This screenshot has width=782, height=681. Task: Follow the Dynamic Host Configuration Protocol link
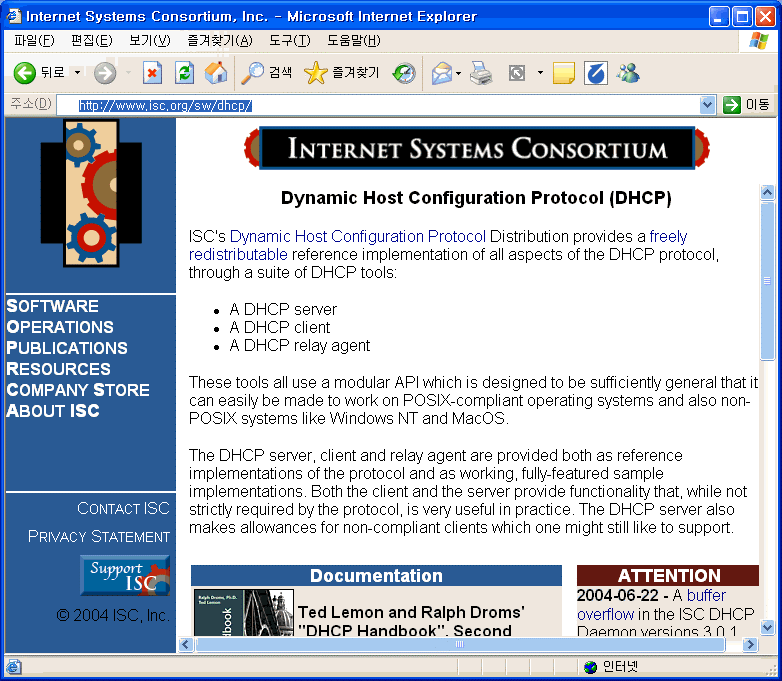358,236
